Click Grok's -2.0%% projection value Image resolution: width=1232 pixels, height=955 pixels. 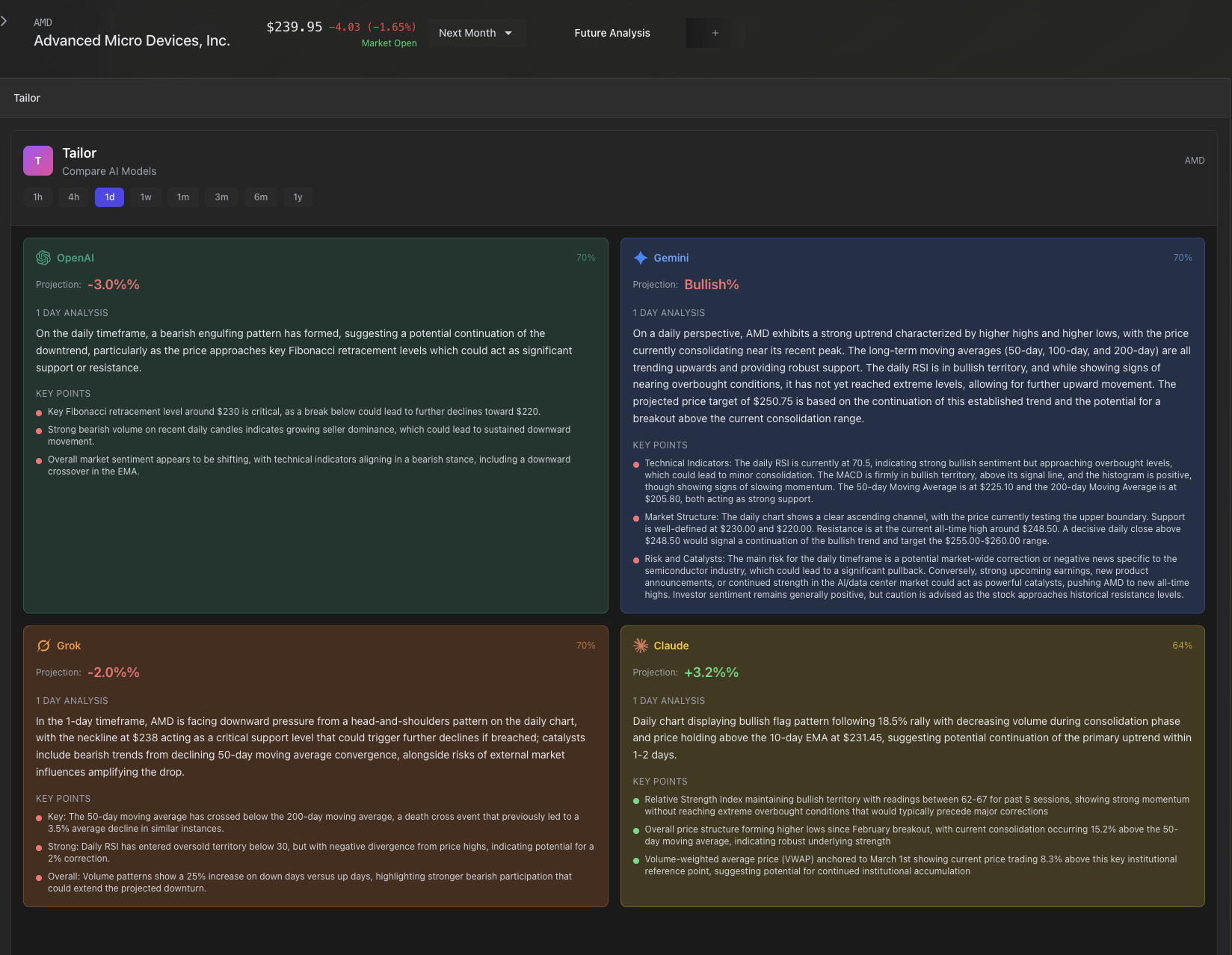click(x=114, y=673)
